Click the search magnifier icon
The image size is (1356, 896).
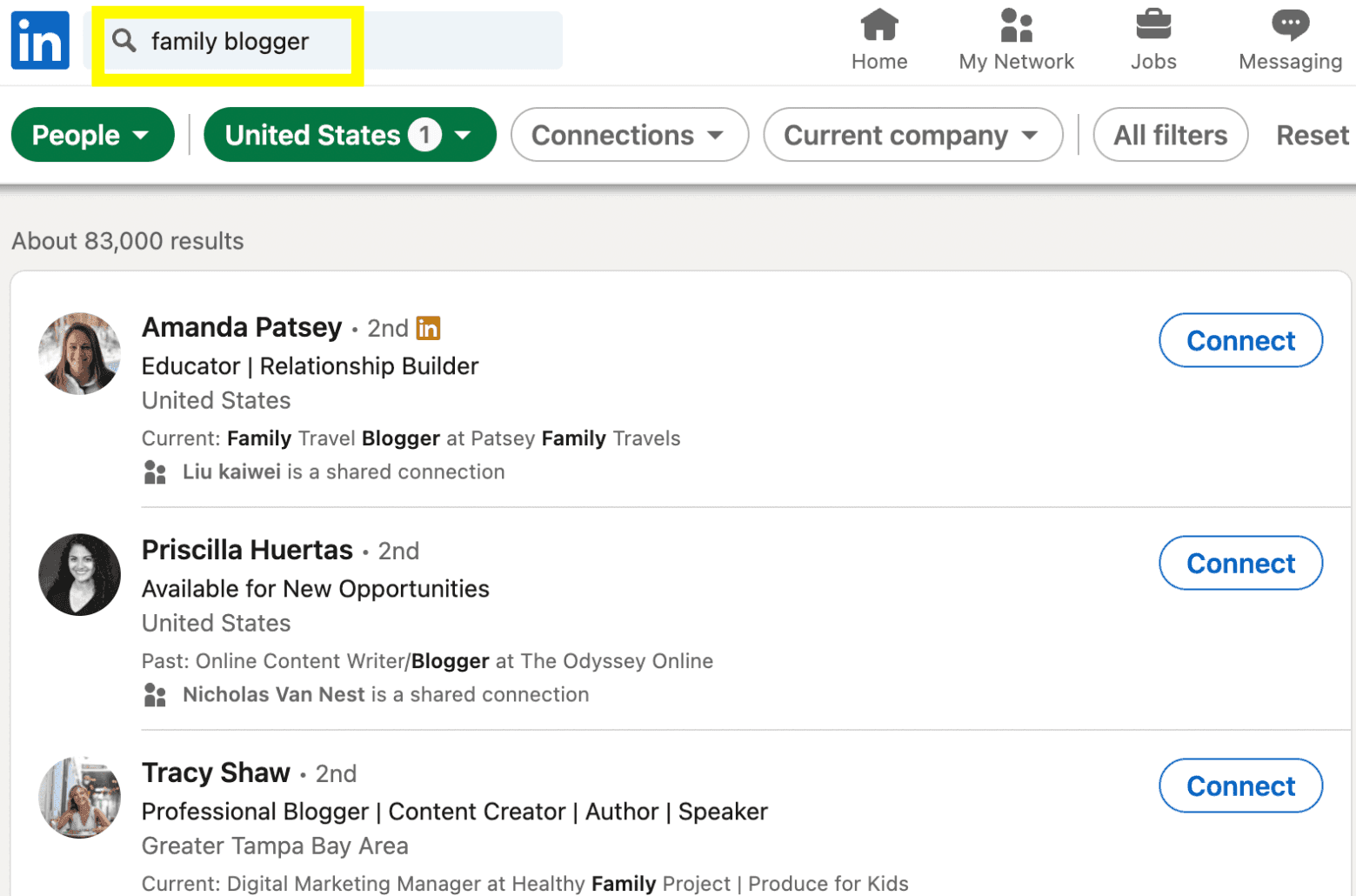pyautogui.click(x=124, y=41)
